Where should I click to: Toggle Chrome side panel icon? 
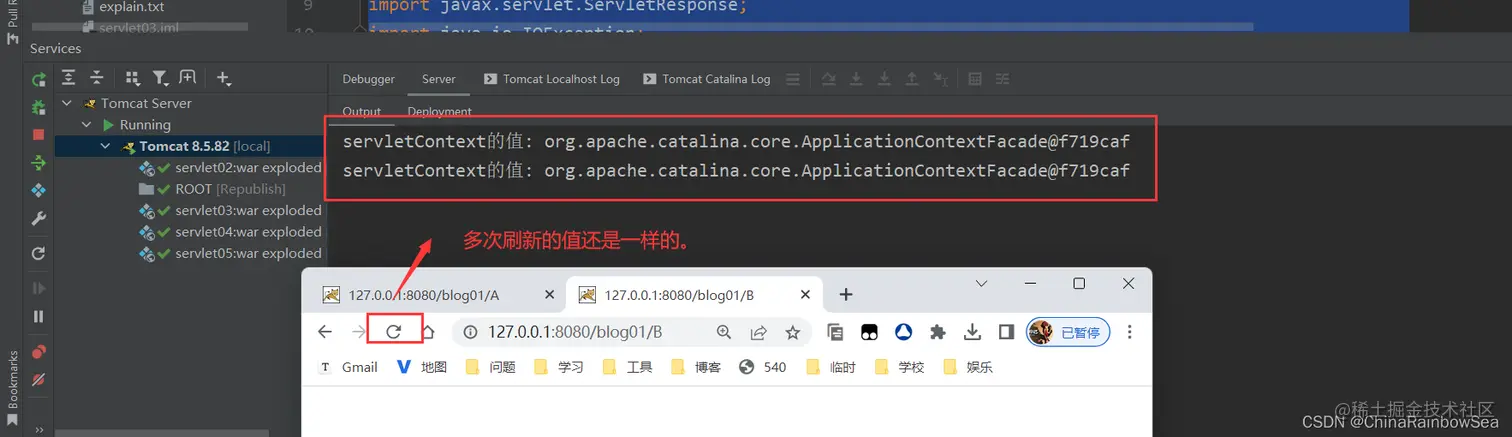(1006, 332)
